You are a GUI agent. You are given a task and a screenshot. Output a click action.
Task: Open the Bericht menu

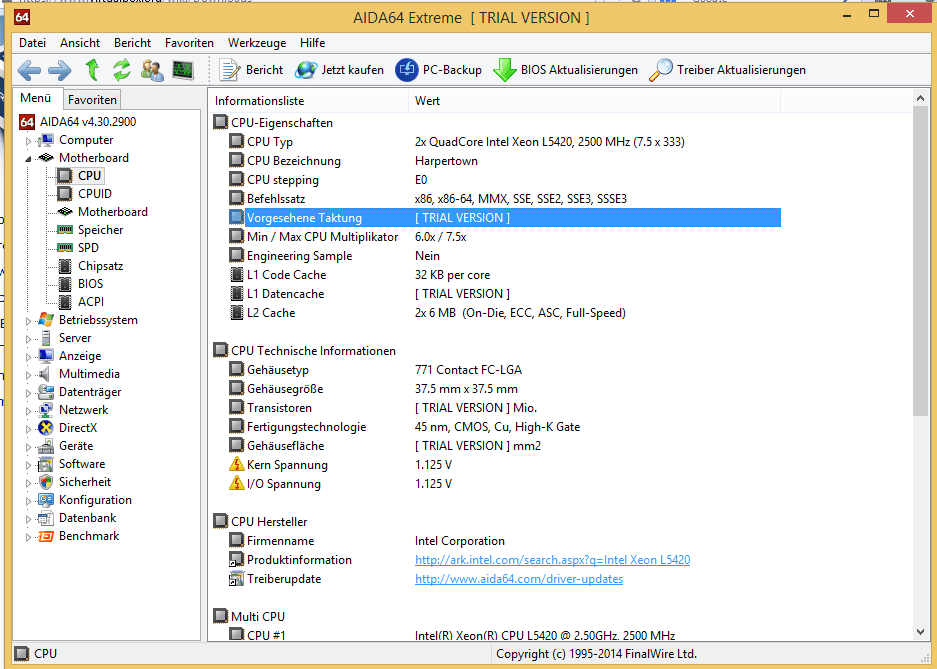(x=133, y=43)
